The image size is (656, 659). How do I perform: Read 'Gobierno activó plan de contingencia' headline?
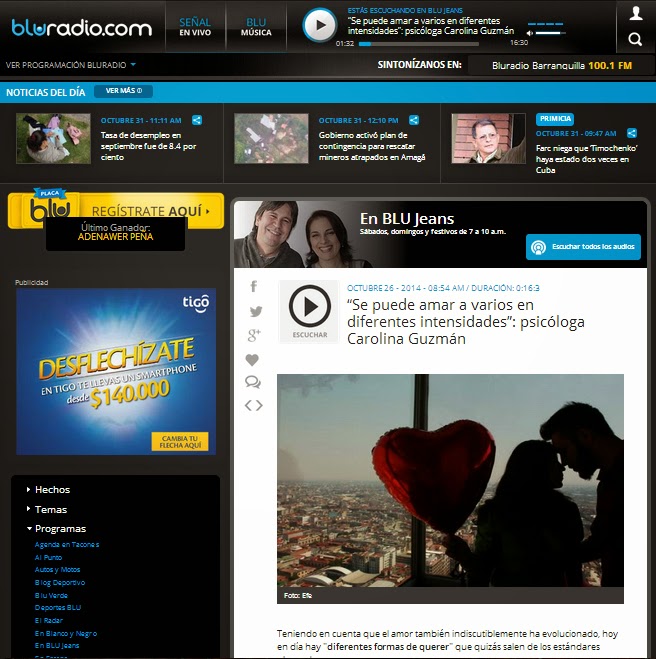pos(372,146)
